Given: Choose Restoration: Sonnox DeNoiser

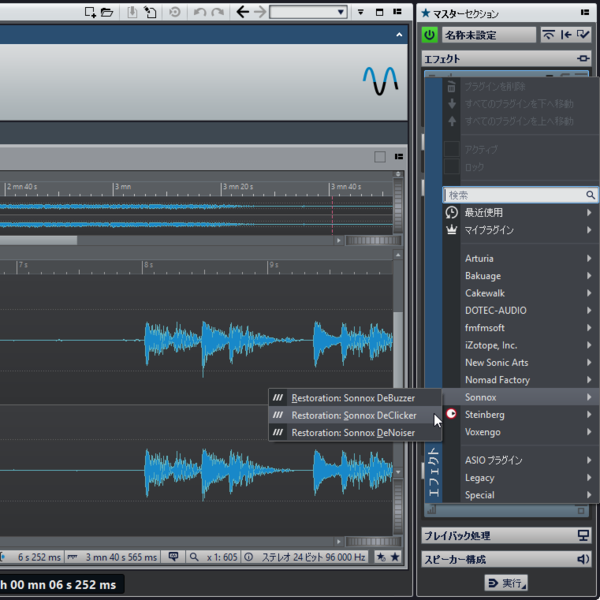Looking at the screenshot, I should 353,433.
